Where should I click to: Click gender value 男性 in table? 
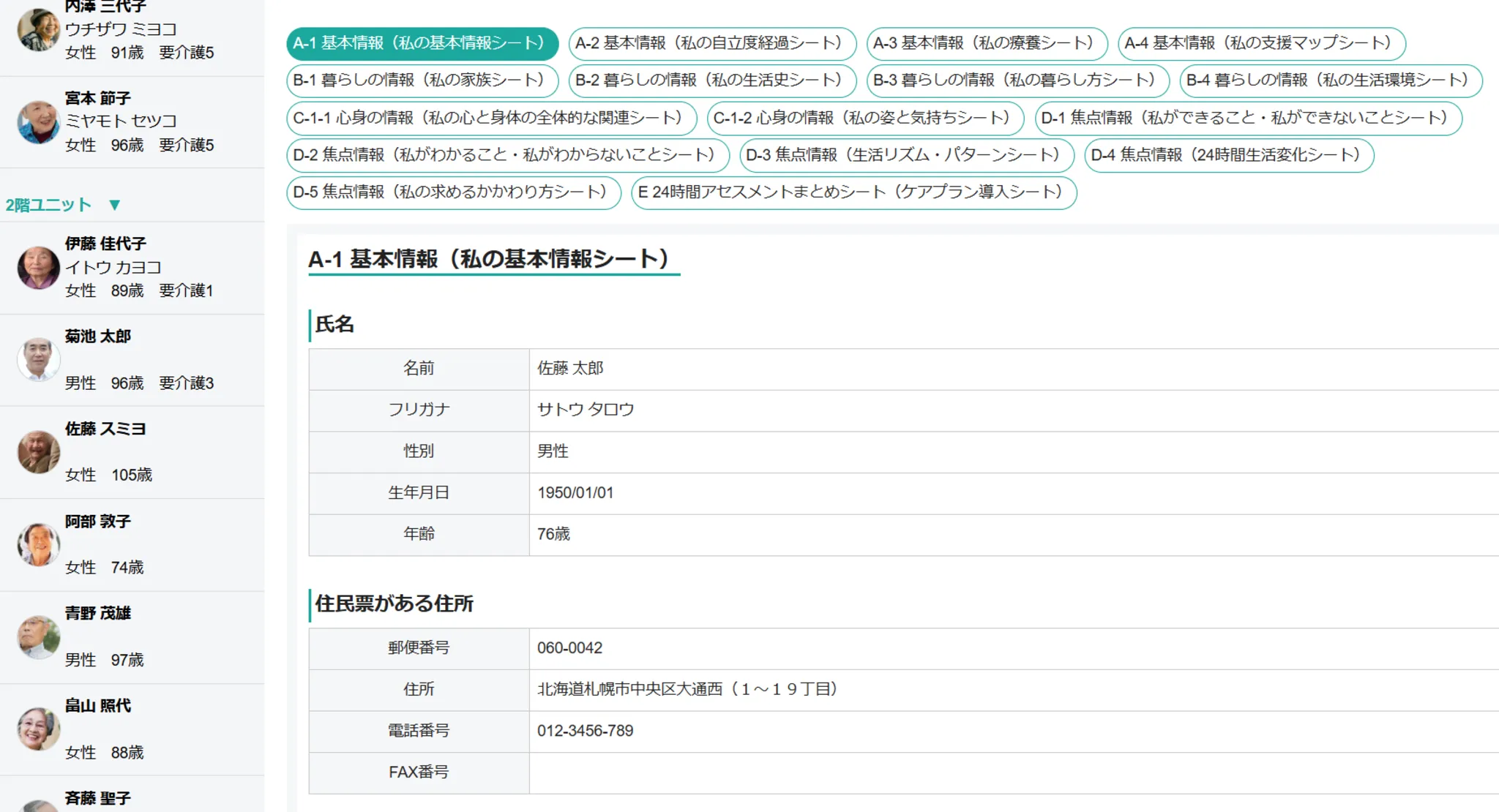[553, 451]
